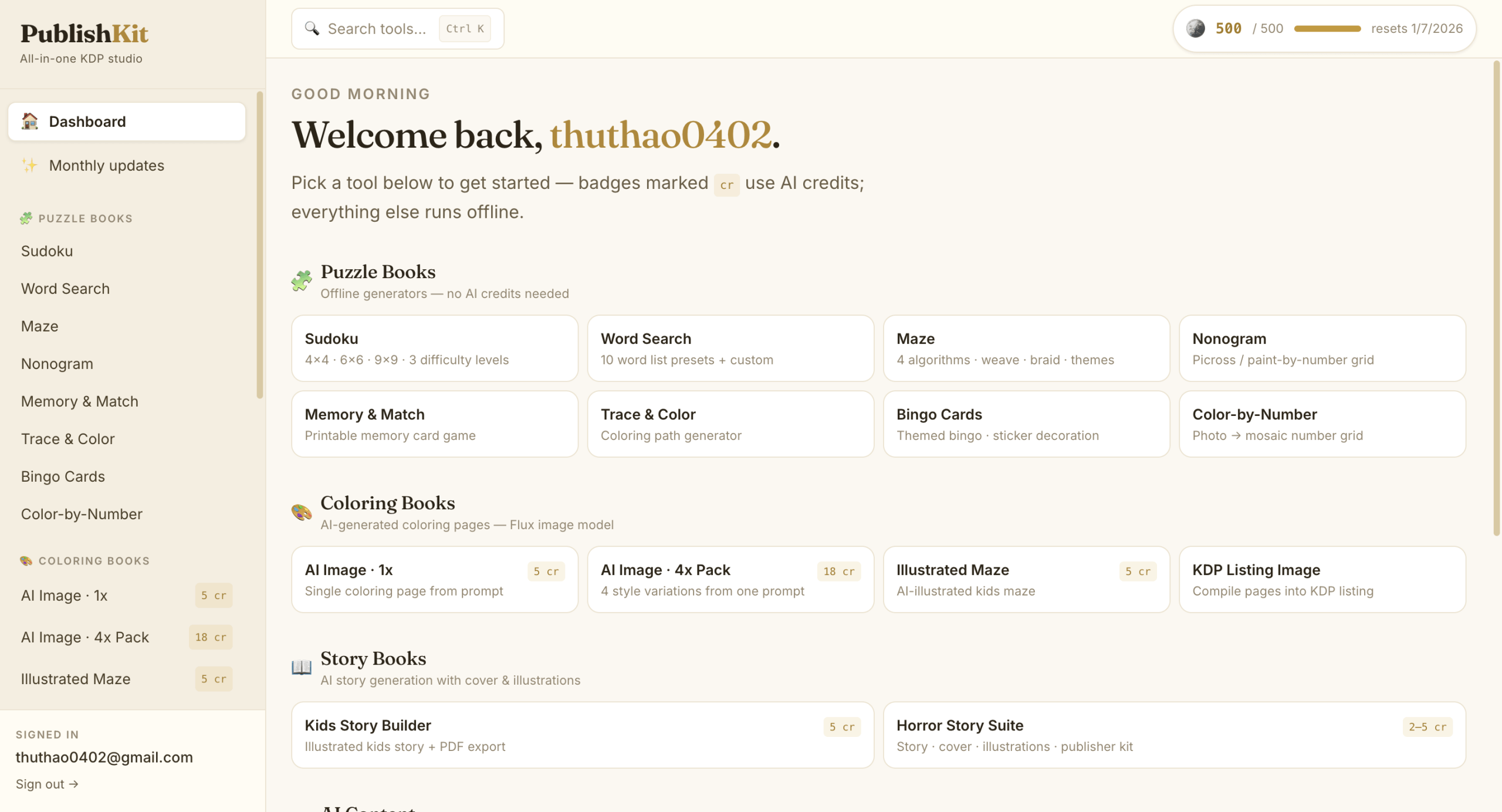Open the Kids Story Builder card
1502x812 pixels.
[583, 735]
